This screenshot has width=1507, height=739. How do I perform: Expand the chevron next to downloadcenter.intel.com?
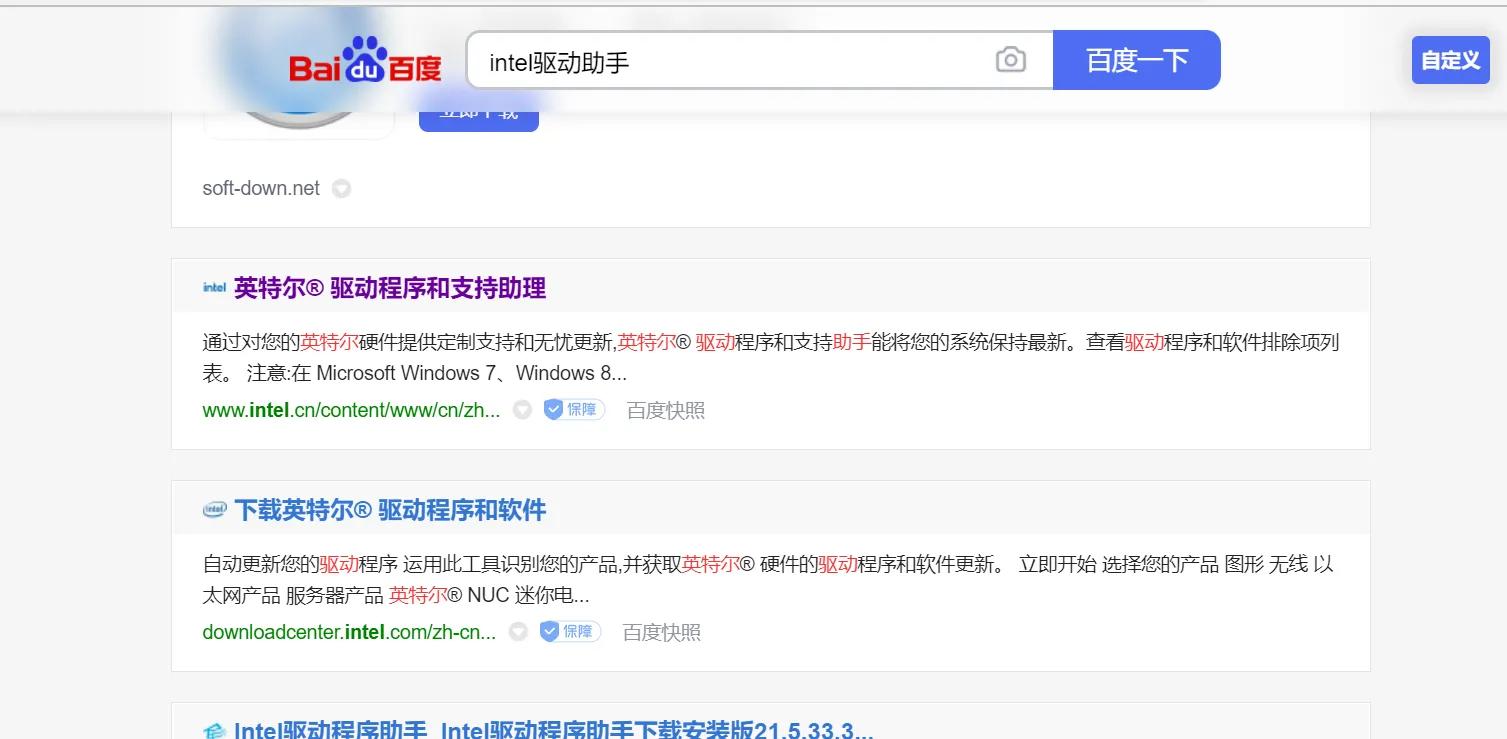[517, 632]
